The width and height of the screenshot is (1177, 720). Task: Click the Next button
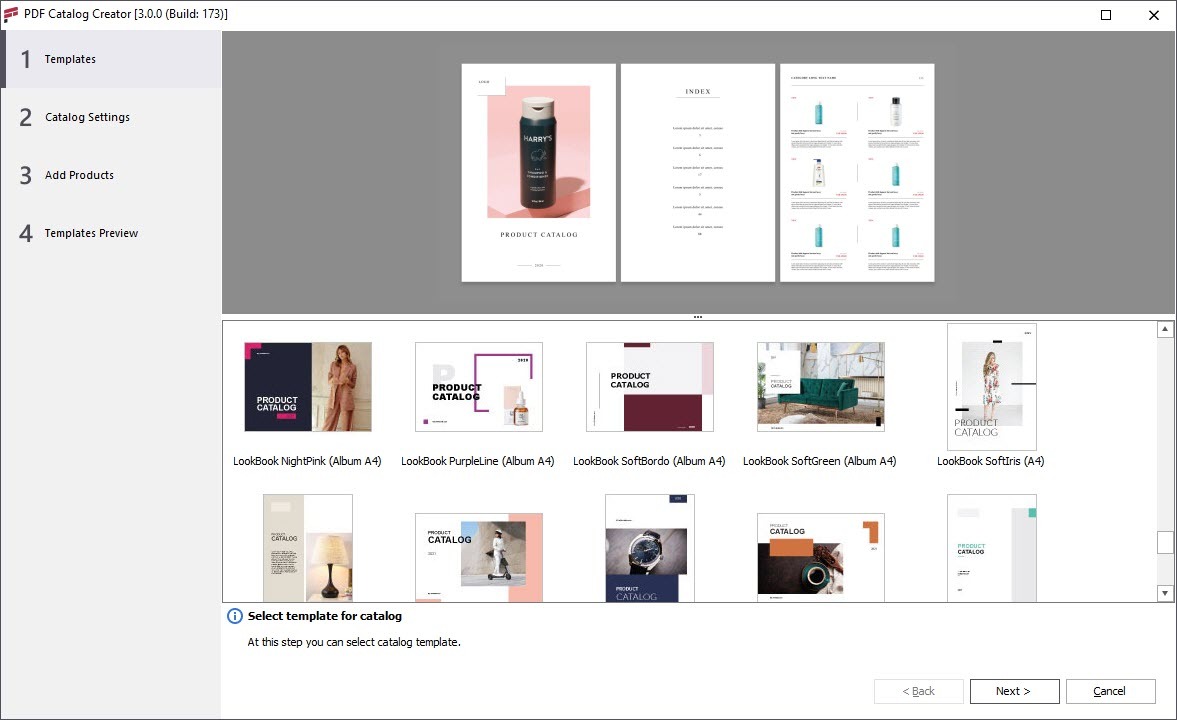coord(1013,691)
